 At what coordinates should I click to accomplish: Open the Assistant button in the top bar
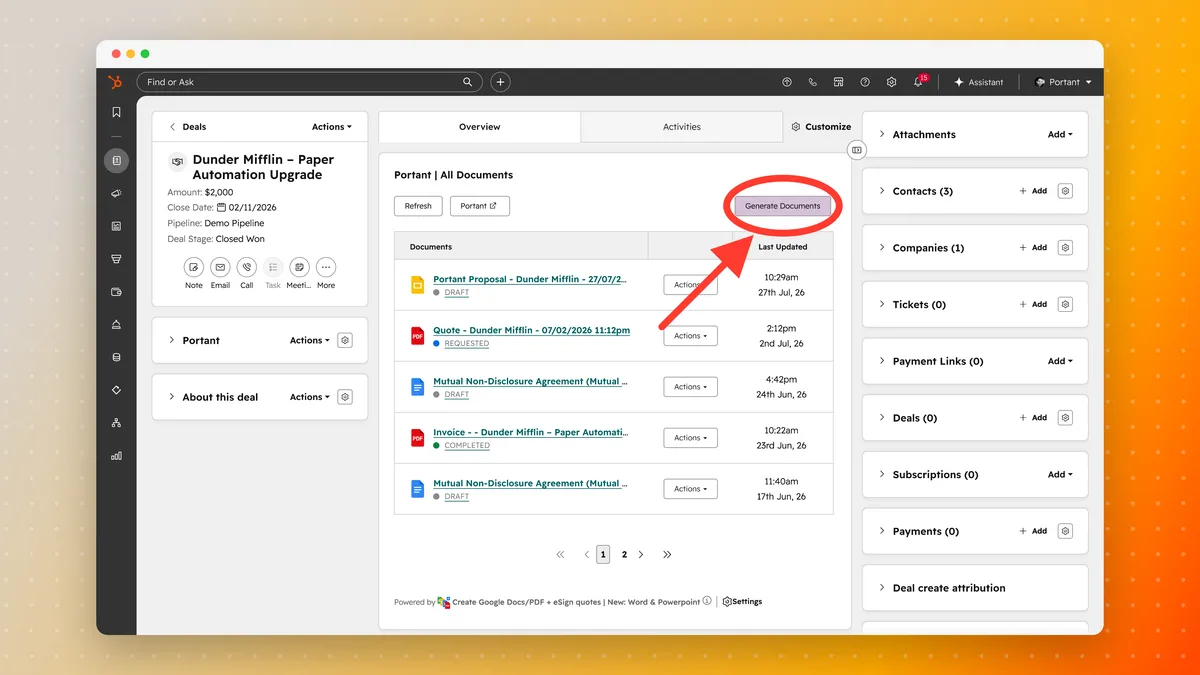(x=979, y=82)
